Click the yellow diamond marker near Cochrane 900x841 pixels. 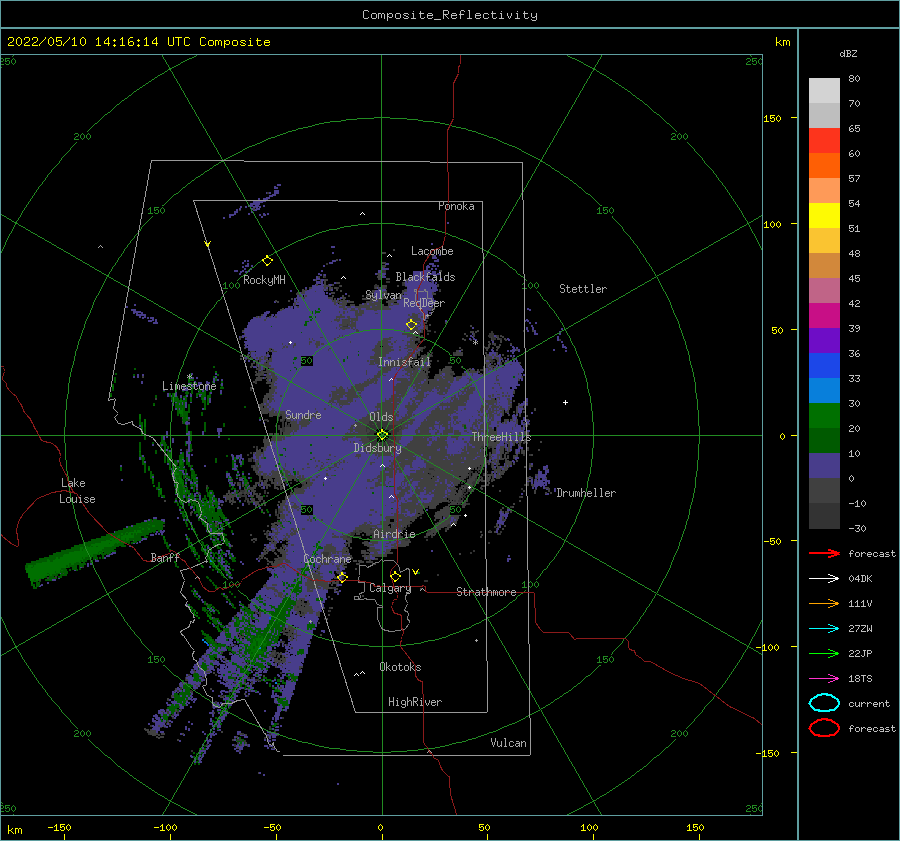[342, 577]
